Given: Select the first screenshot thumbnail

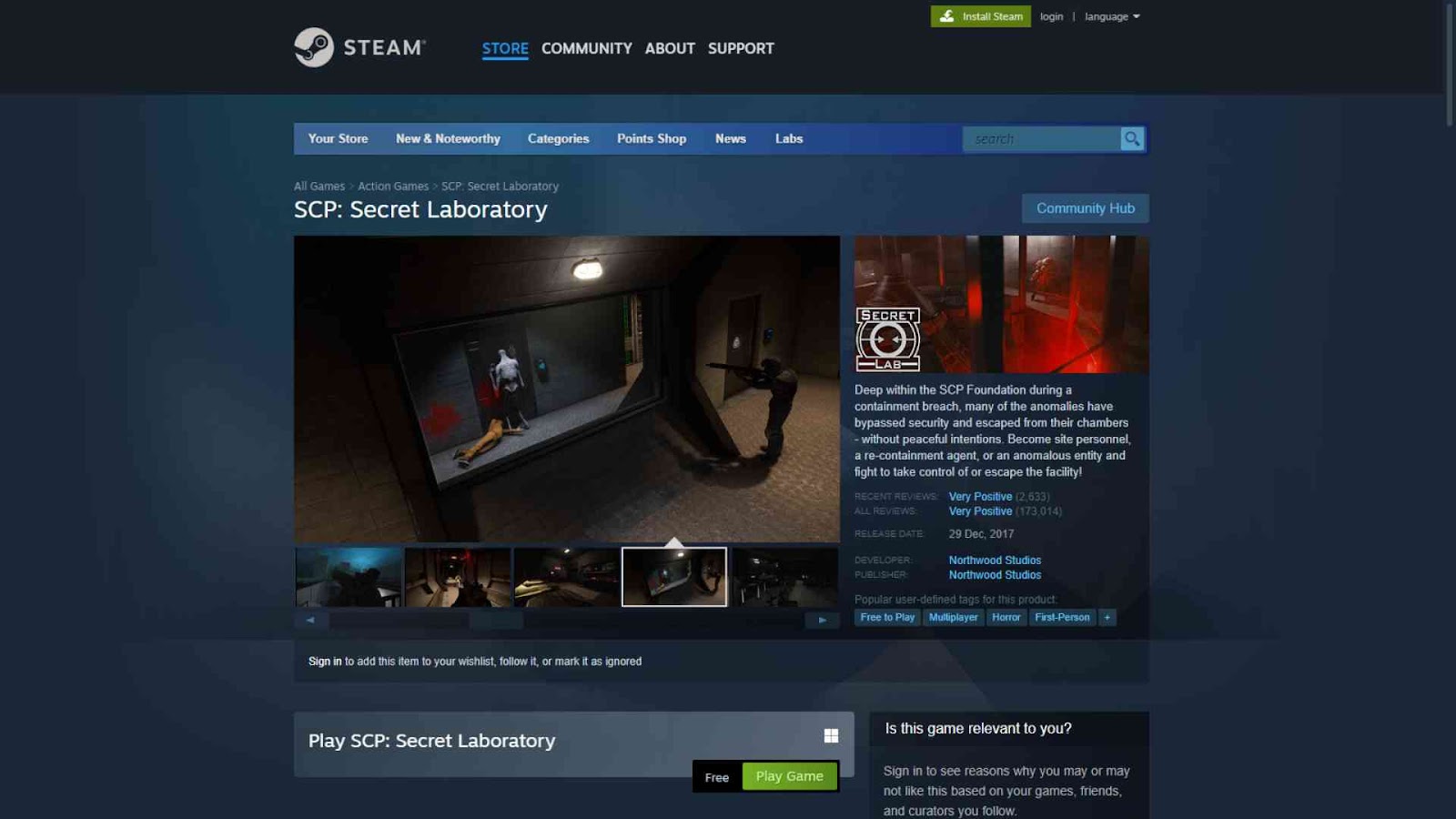Looking at the screenshot, I should (x=349, y=577).
